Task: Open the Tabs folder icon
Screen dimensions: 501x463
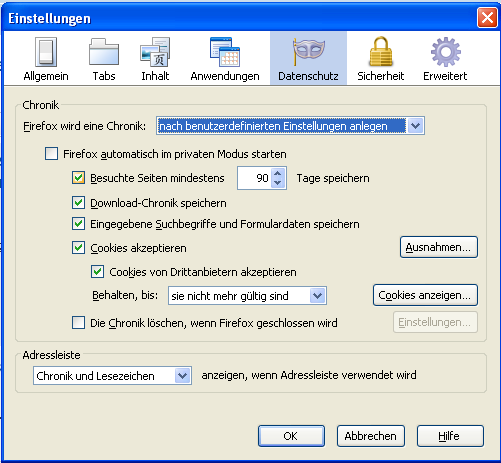Action: pos(104,52)
